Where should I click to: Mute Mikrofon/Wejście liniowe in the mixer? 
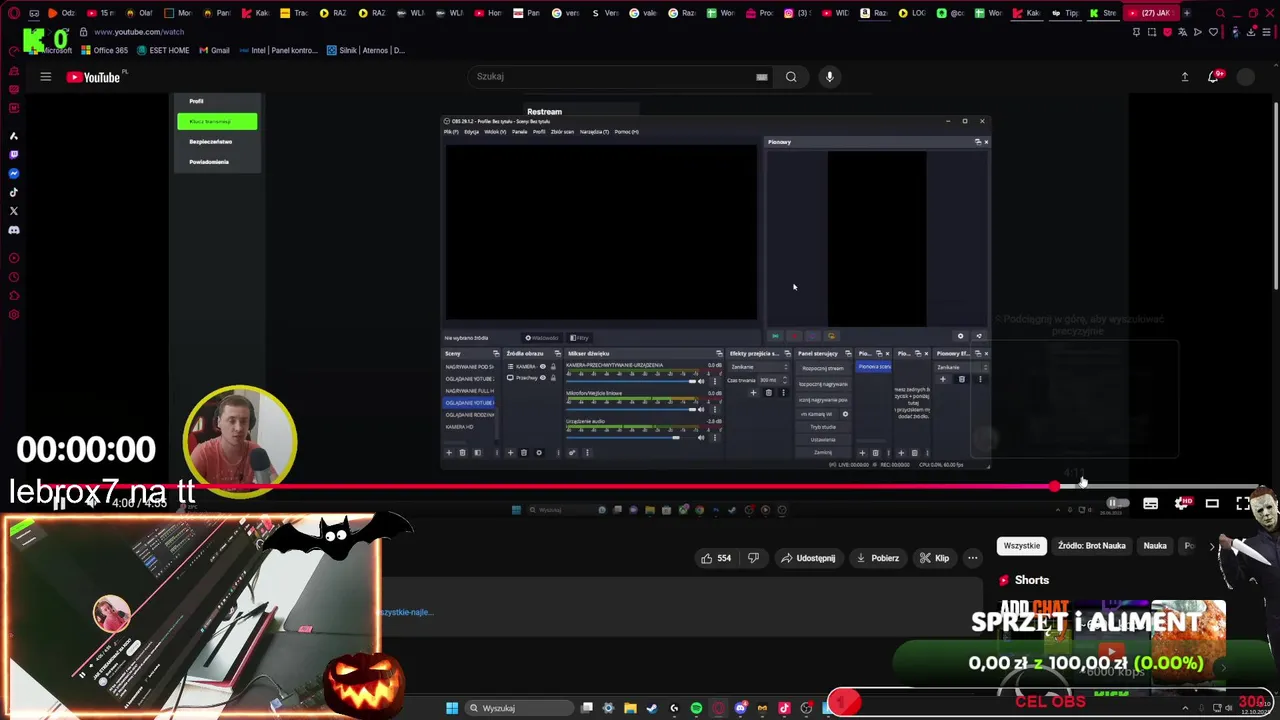point(701,409)
